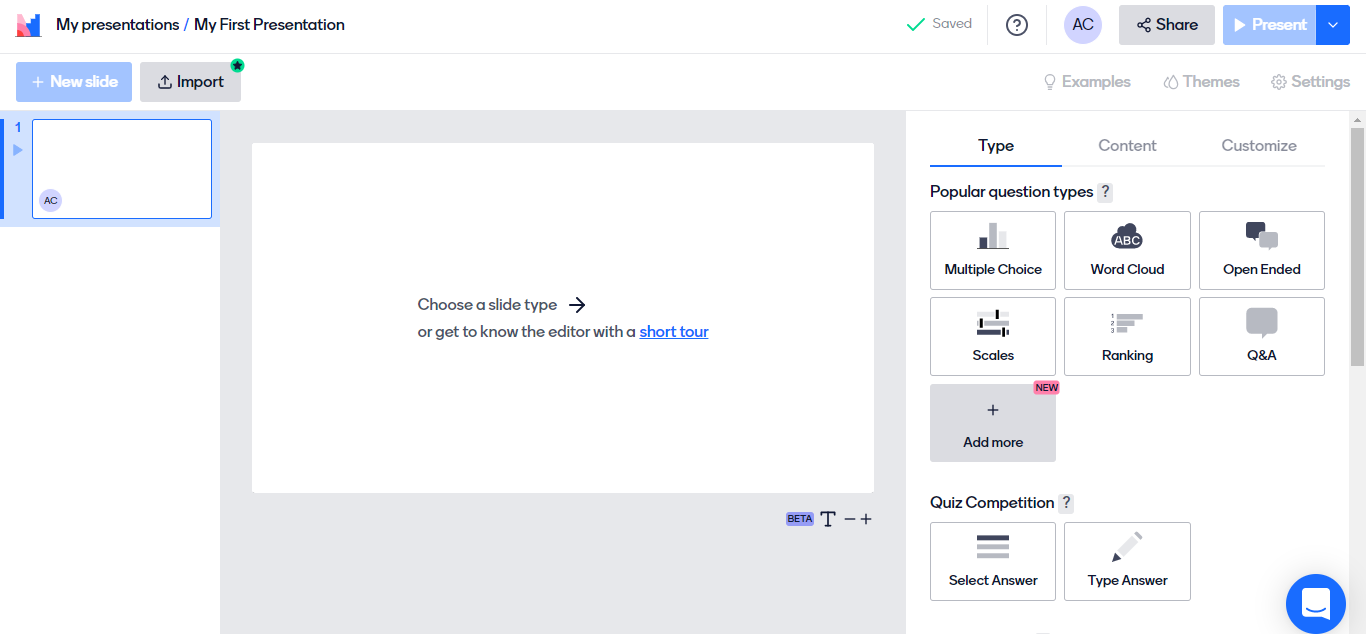Click the Share button

(1166, 25)
